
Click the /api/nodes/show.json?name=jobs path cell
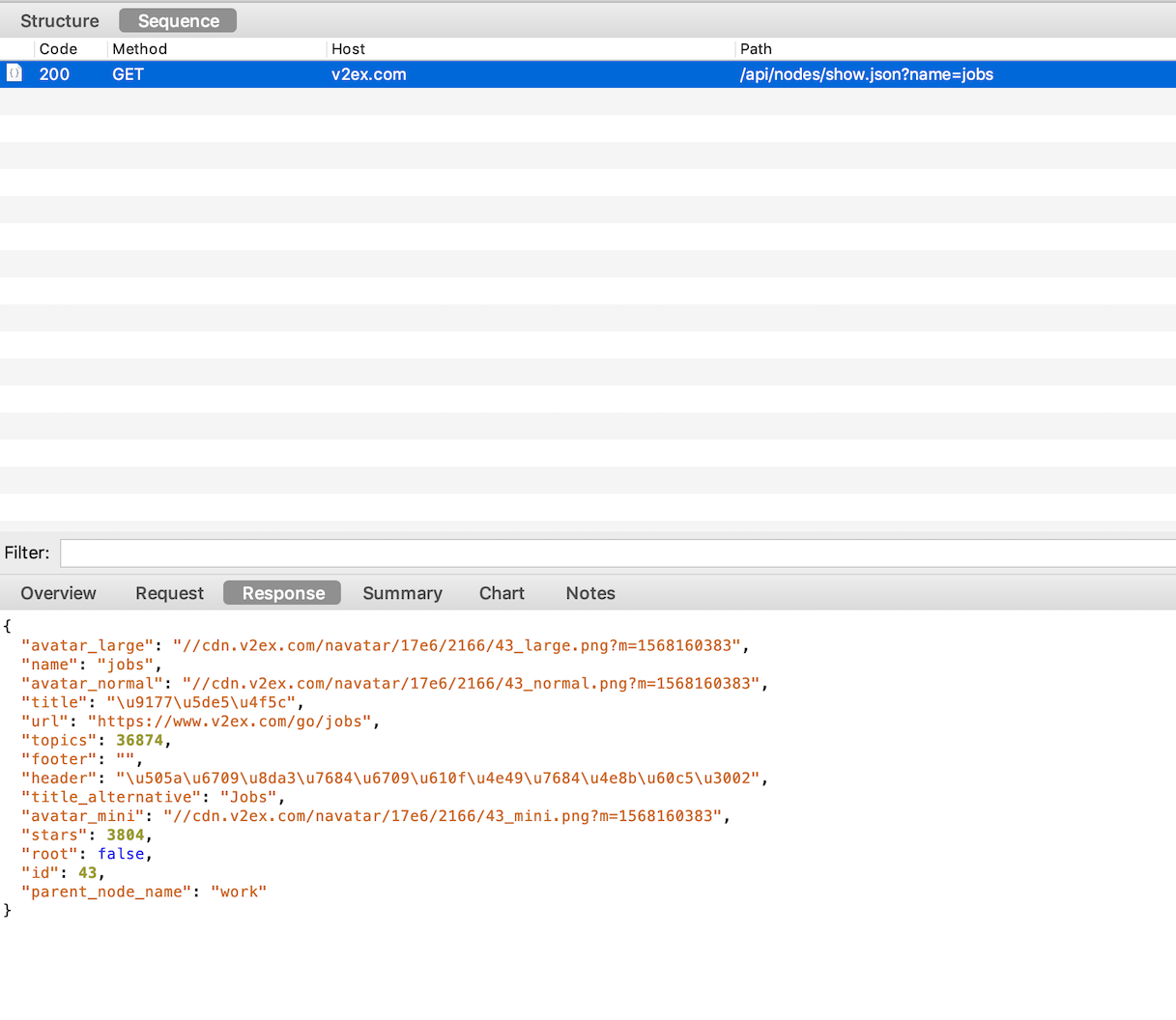867,74
